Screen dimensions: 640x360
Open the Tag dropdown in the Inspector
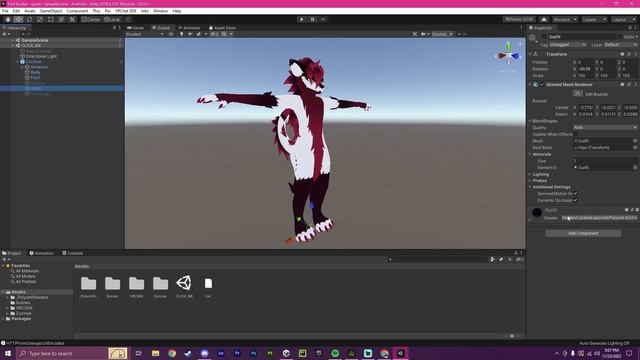(568, 44)
